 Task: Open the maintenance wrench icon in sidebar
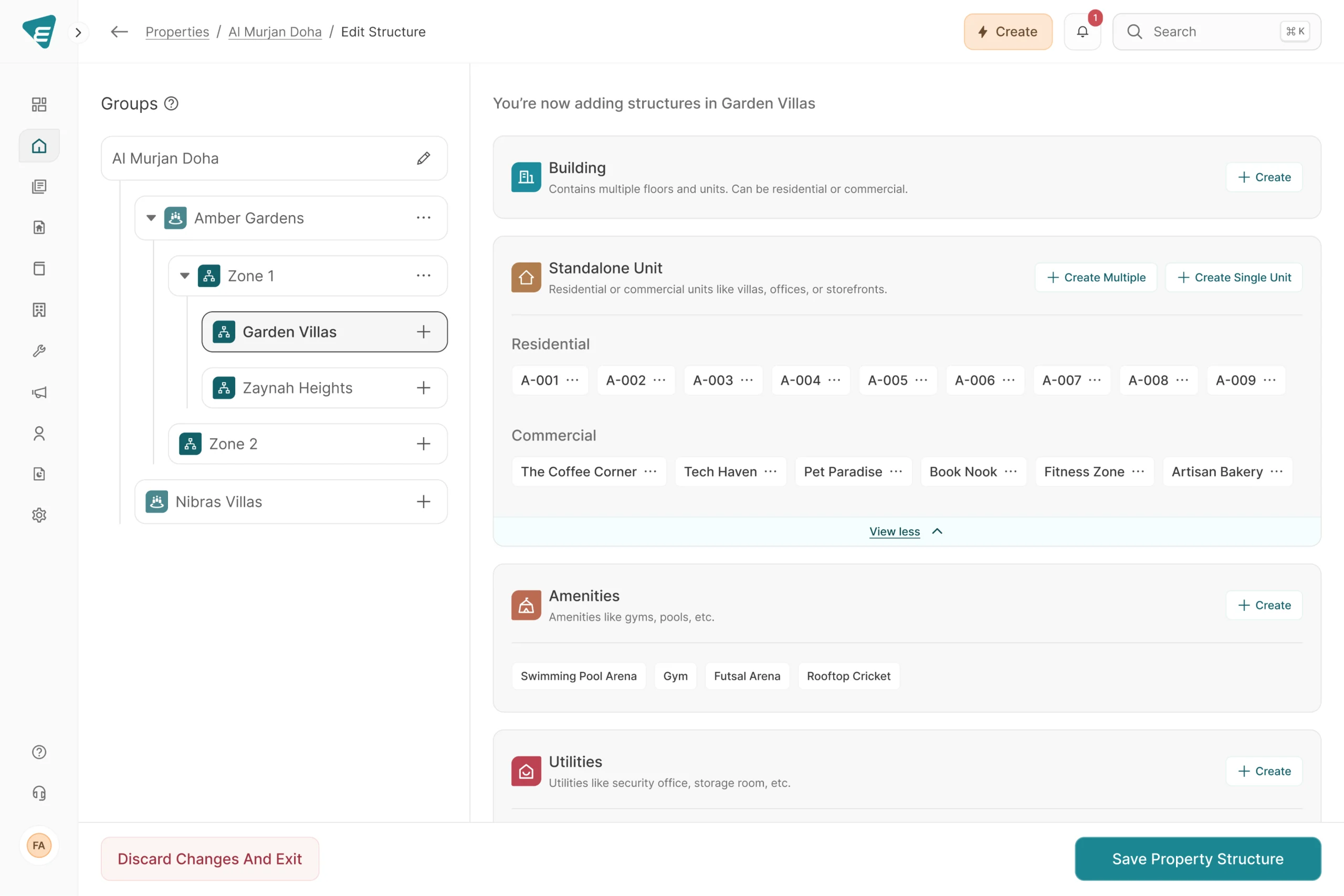[39, 351]
